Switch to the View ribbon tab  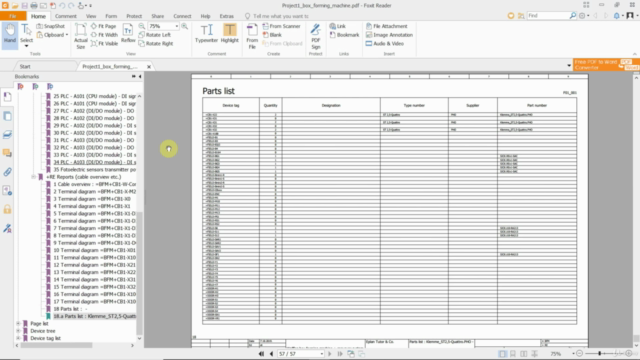pos(91,16)
